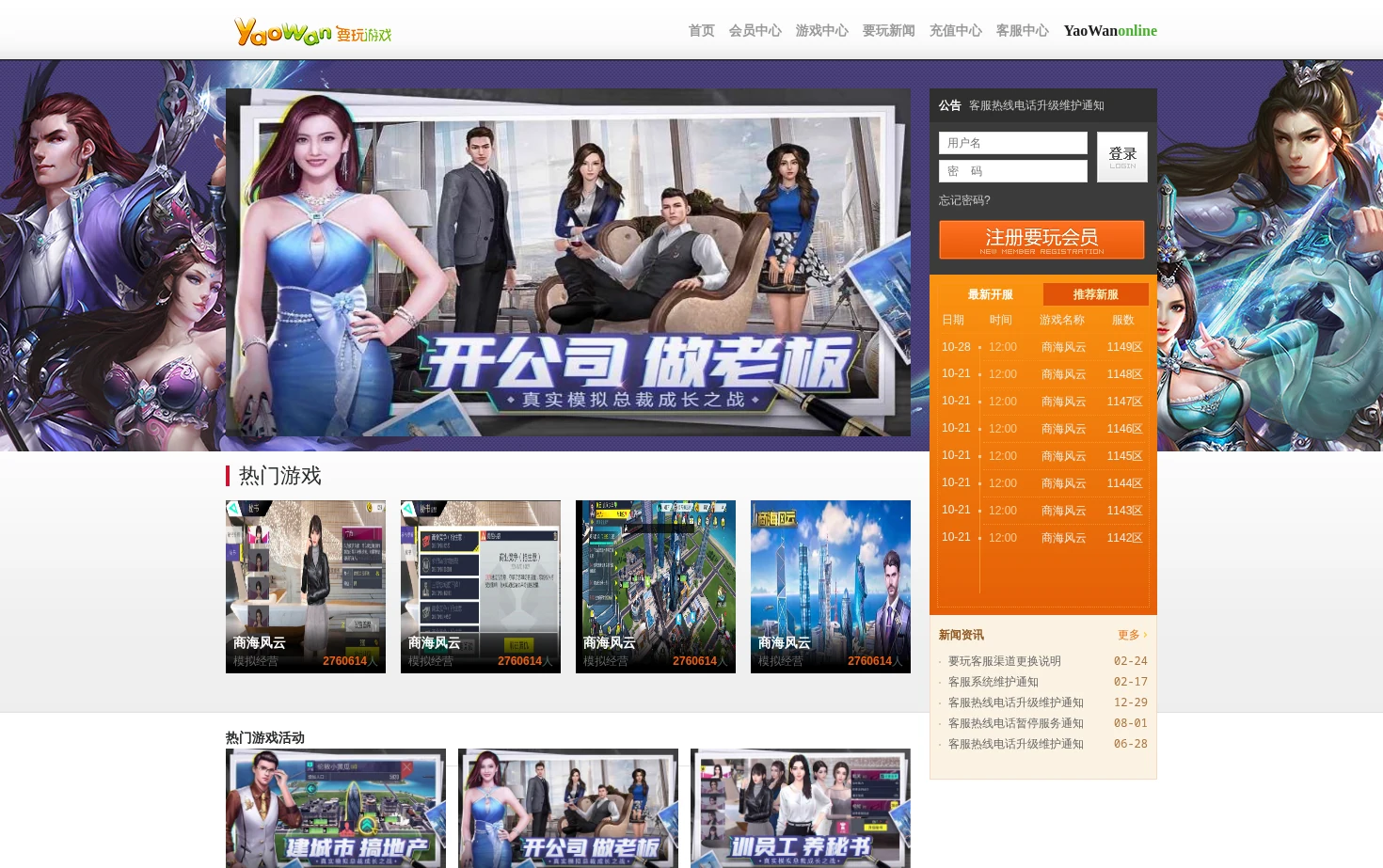The image size is (1383, 868).
Task: Click the 02-17 news date
Action: click(x=1130, y=682)
